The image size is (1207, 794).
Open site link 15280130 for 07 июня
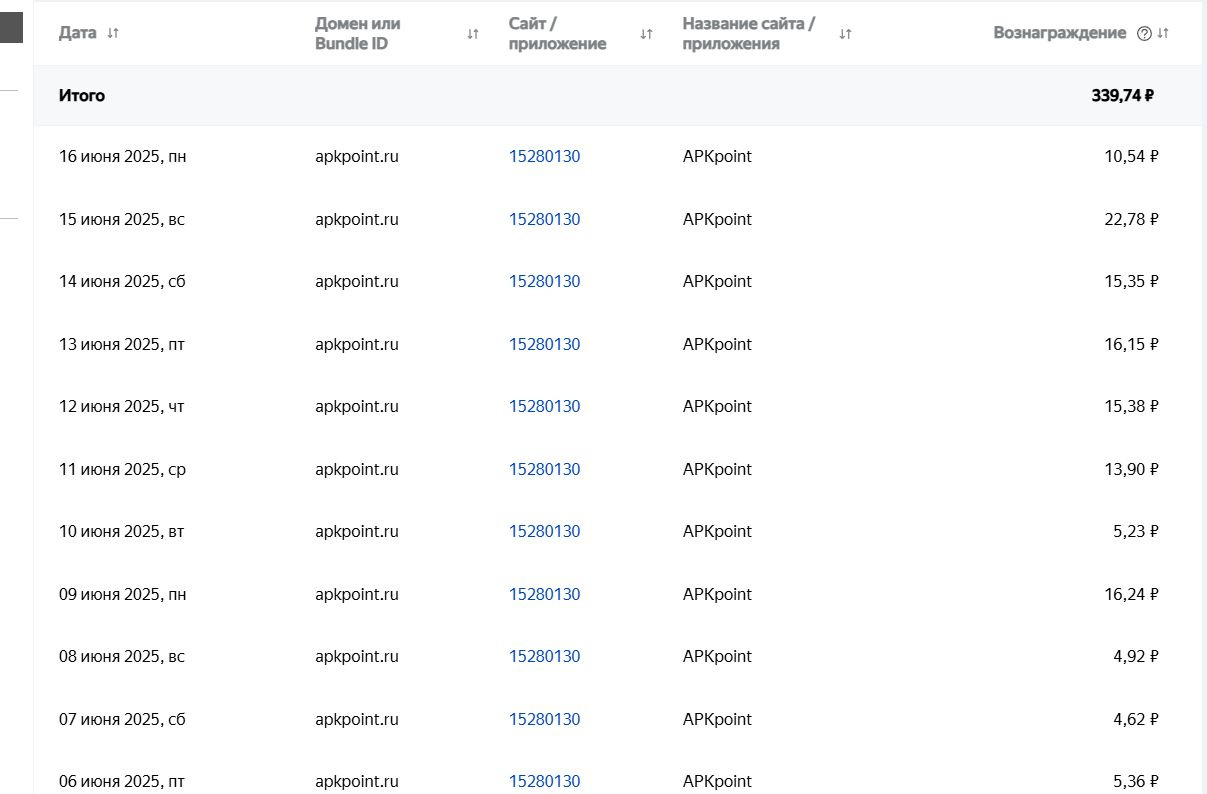pyautogui.click(x=544, y=719)
